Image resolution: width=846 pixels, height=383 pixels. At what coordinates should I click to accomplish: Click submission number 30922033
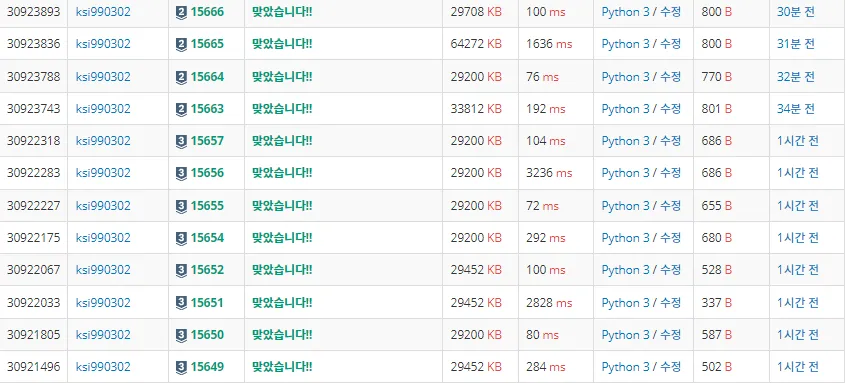(x=33, y=303)
